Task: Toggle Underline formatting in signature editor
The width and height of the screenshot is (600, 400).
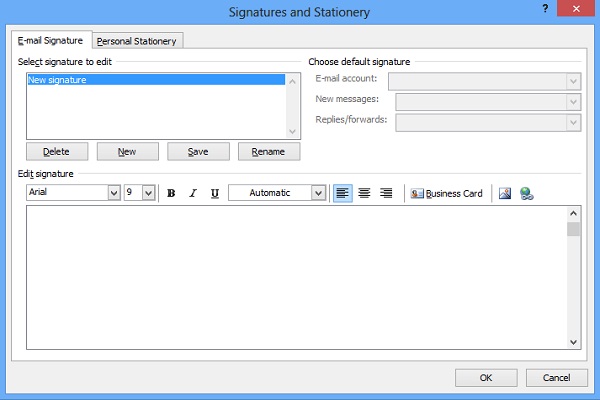Action: click(215, 193)
